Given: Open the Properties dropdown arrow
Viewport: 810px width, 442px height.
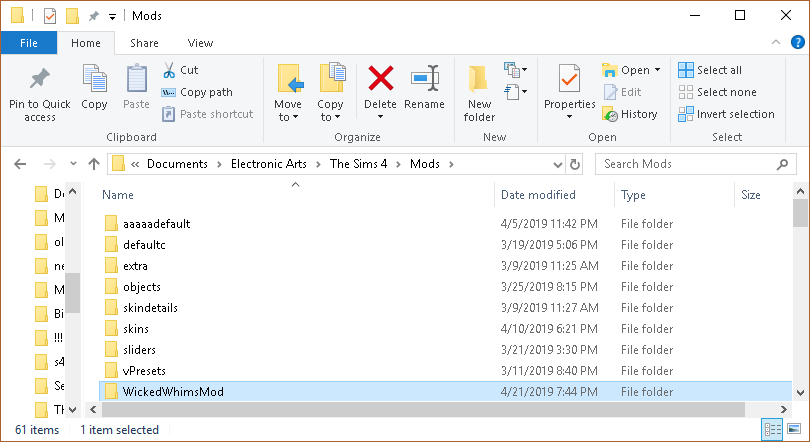Looking at the screenshot, I should 569,117.
